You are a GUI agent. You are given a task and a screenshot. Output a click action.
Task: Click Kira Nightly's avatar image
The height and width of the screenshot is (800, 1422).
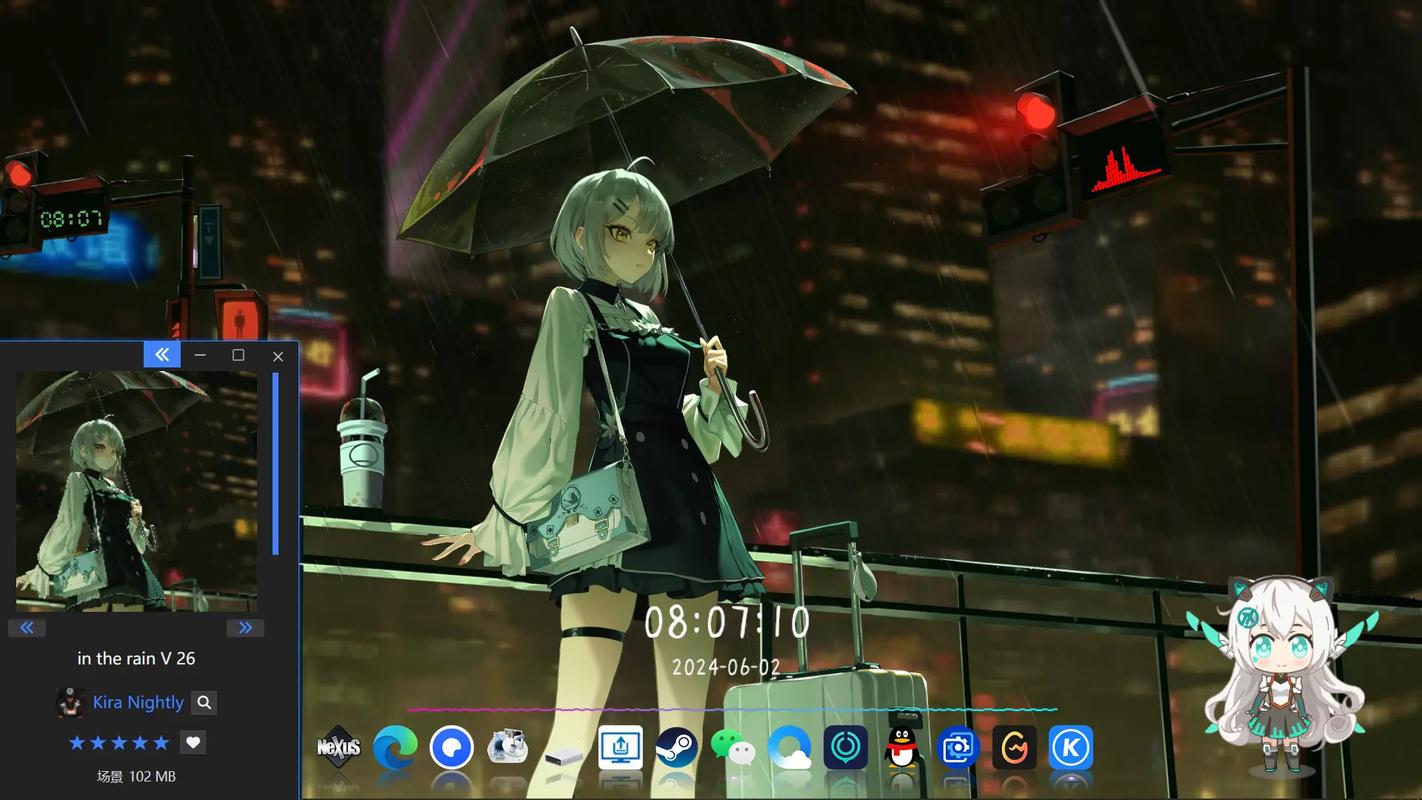click(x=70, y=702)
